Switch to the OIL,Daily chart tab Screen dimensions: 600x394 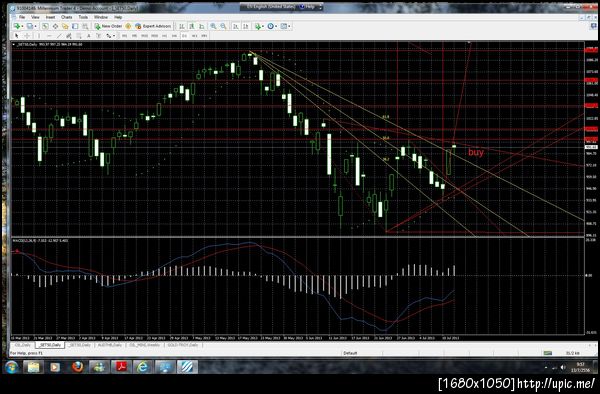tap(22, 345)
